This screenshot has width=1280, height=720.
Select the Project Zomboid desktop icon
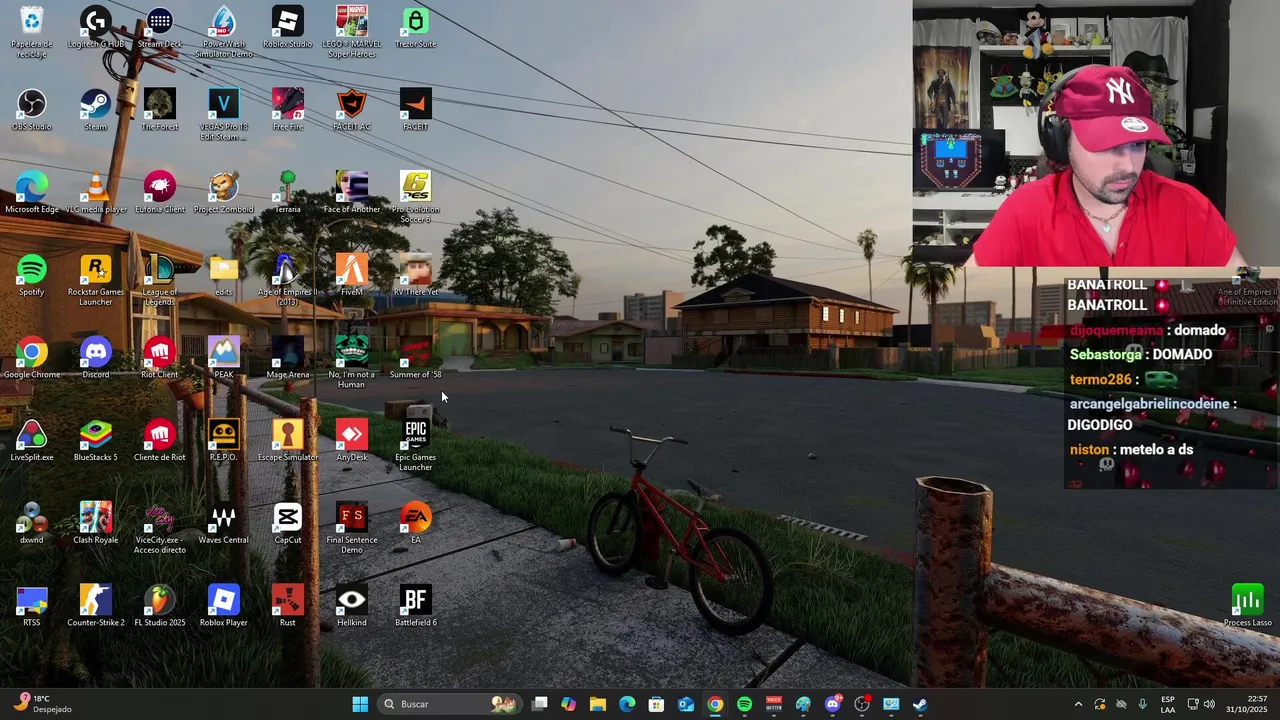click(x=224, y=193)
